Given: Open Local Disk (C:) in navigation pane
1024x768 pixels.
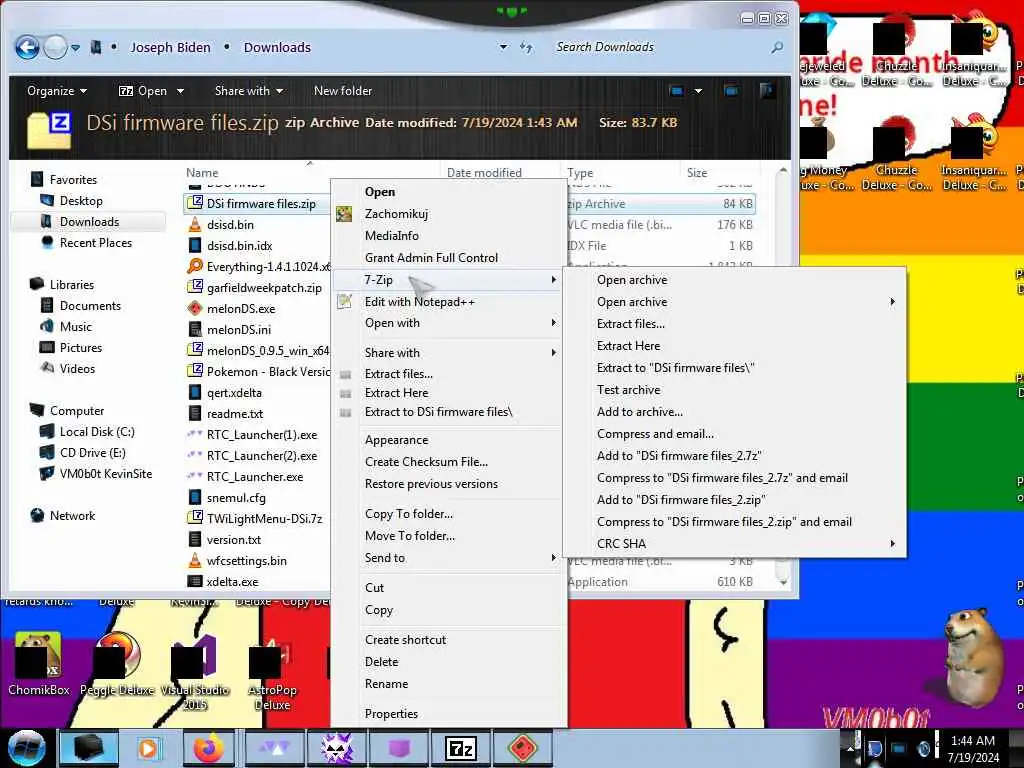Looking at the screenshot, I should (x=97, y=432).
